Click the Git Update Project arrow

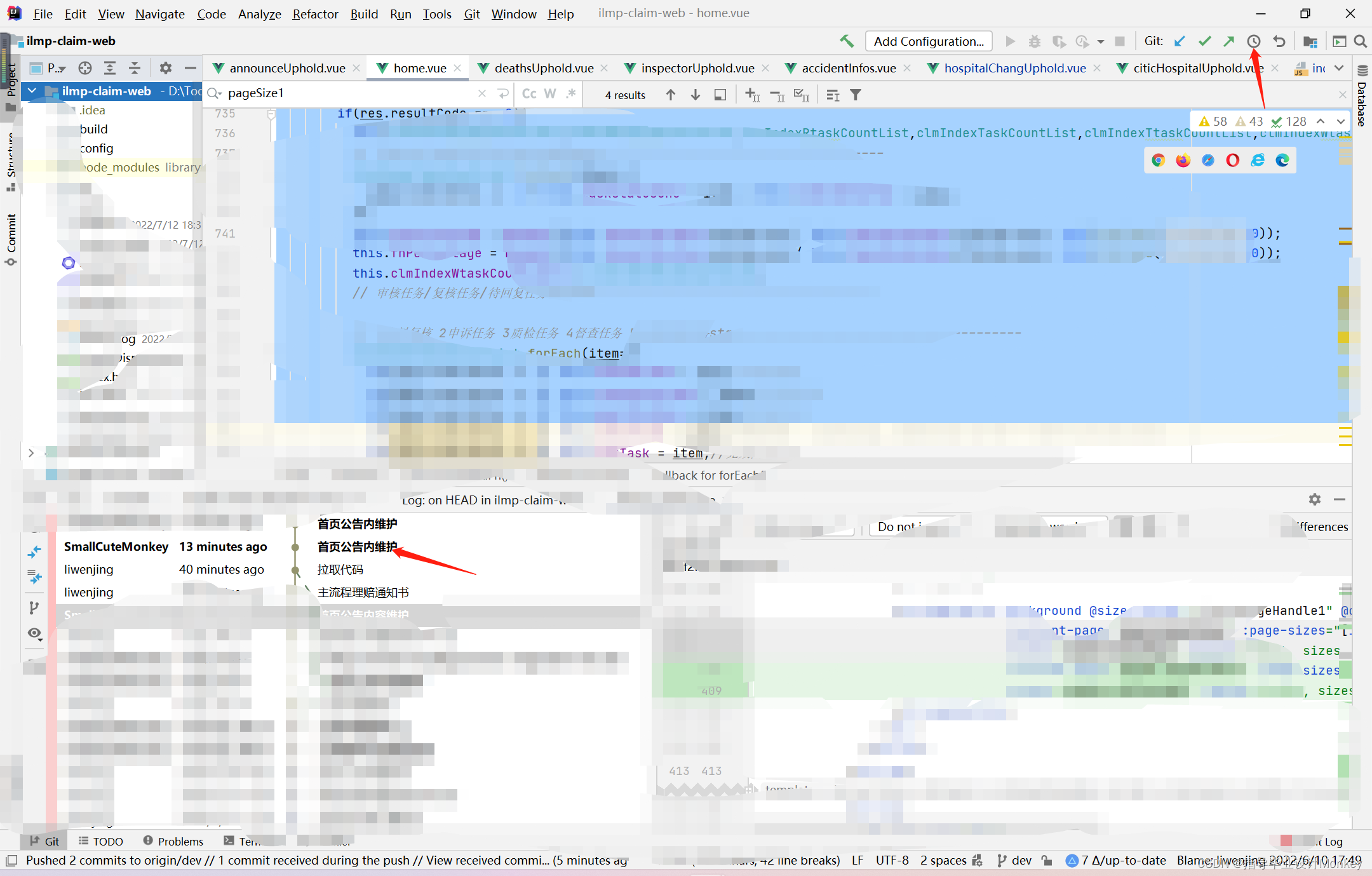[x=1180, y=41]
